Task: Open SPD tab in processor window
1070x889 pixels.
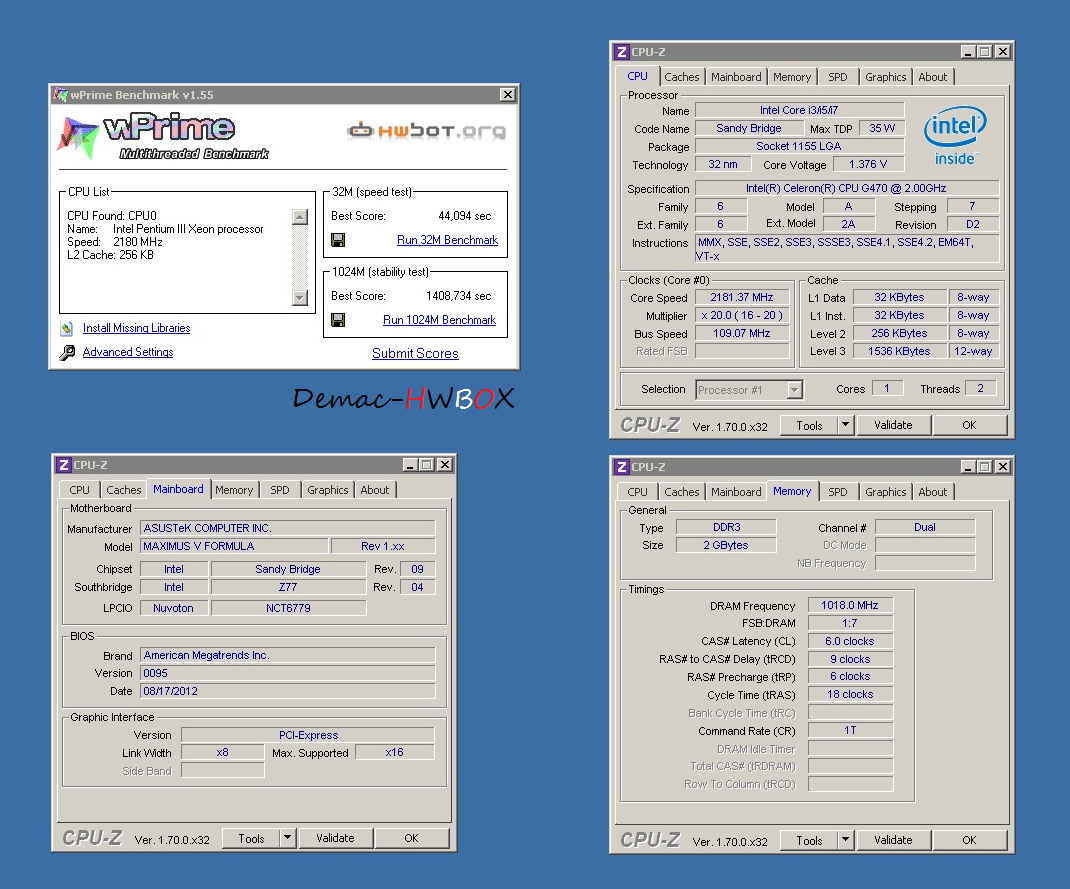Action: tap(837, 77)
